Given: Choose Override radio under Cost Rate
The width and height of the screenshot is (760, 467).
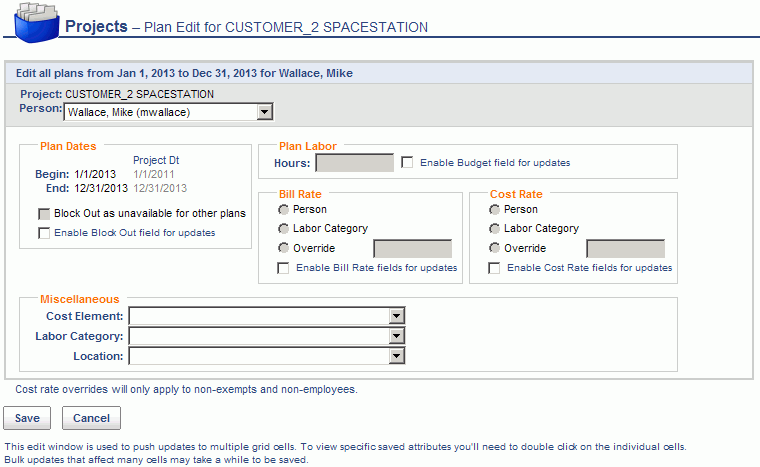Looking at the screenshot, I should [494, 248].
